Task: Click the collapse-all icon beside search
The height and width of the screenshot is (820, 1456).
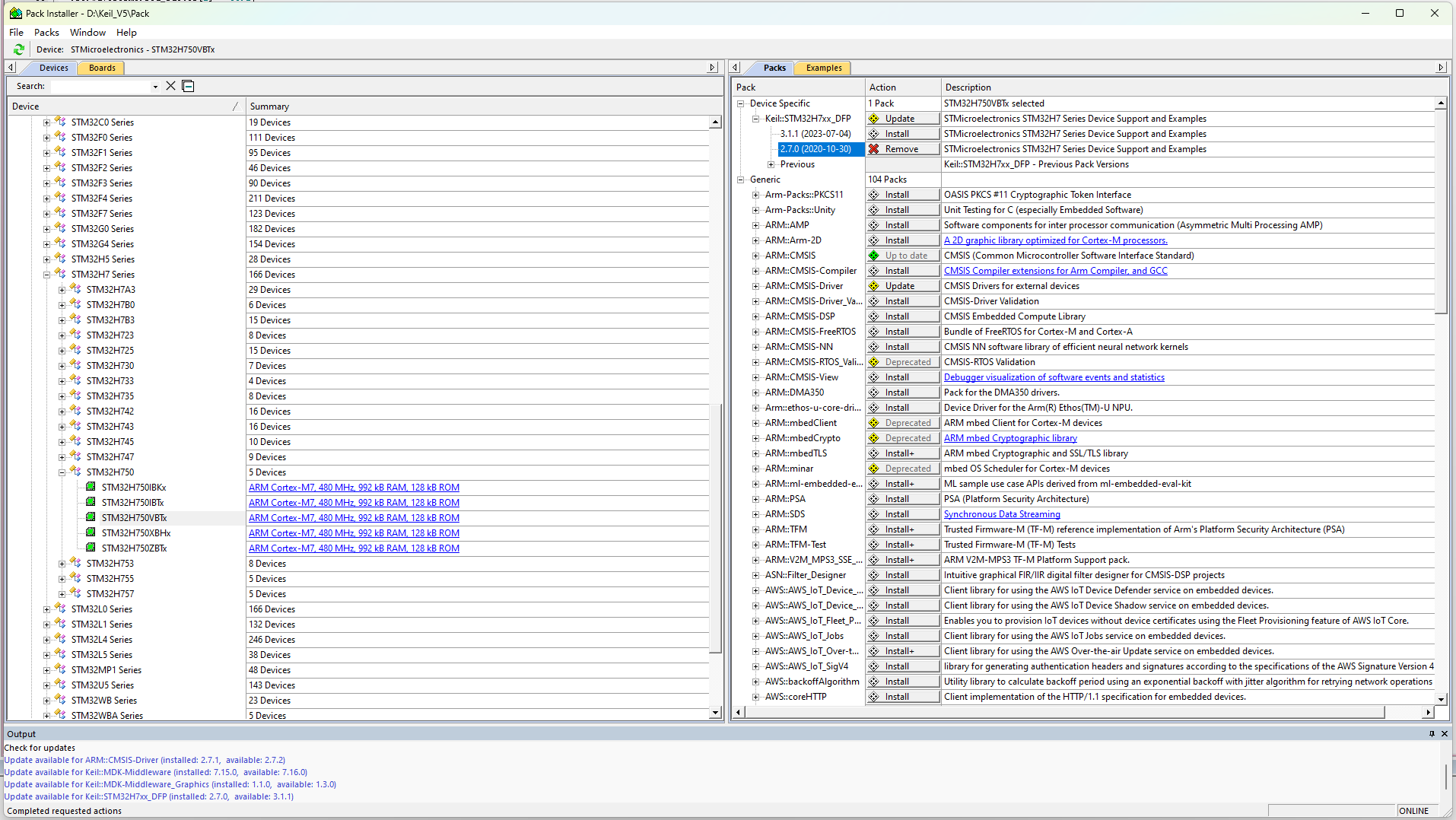Action: coord(188,86)
